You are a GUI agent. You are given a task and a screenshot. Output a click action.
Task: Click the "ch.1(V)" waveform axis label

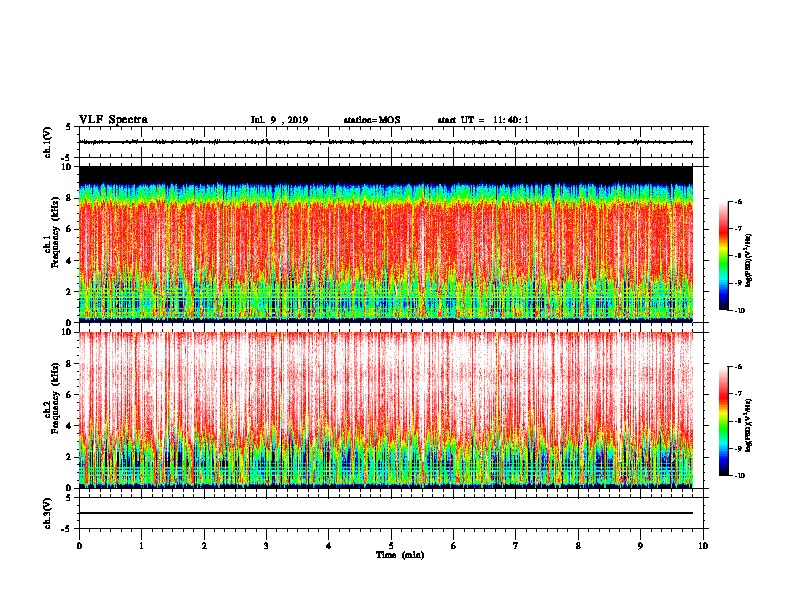pos(48,142)
